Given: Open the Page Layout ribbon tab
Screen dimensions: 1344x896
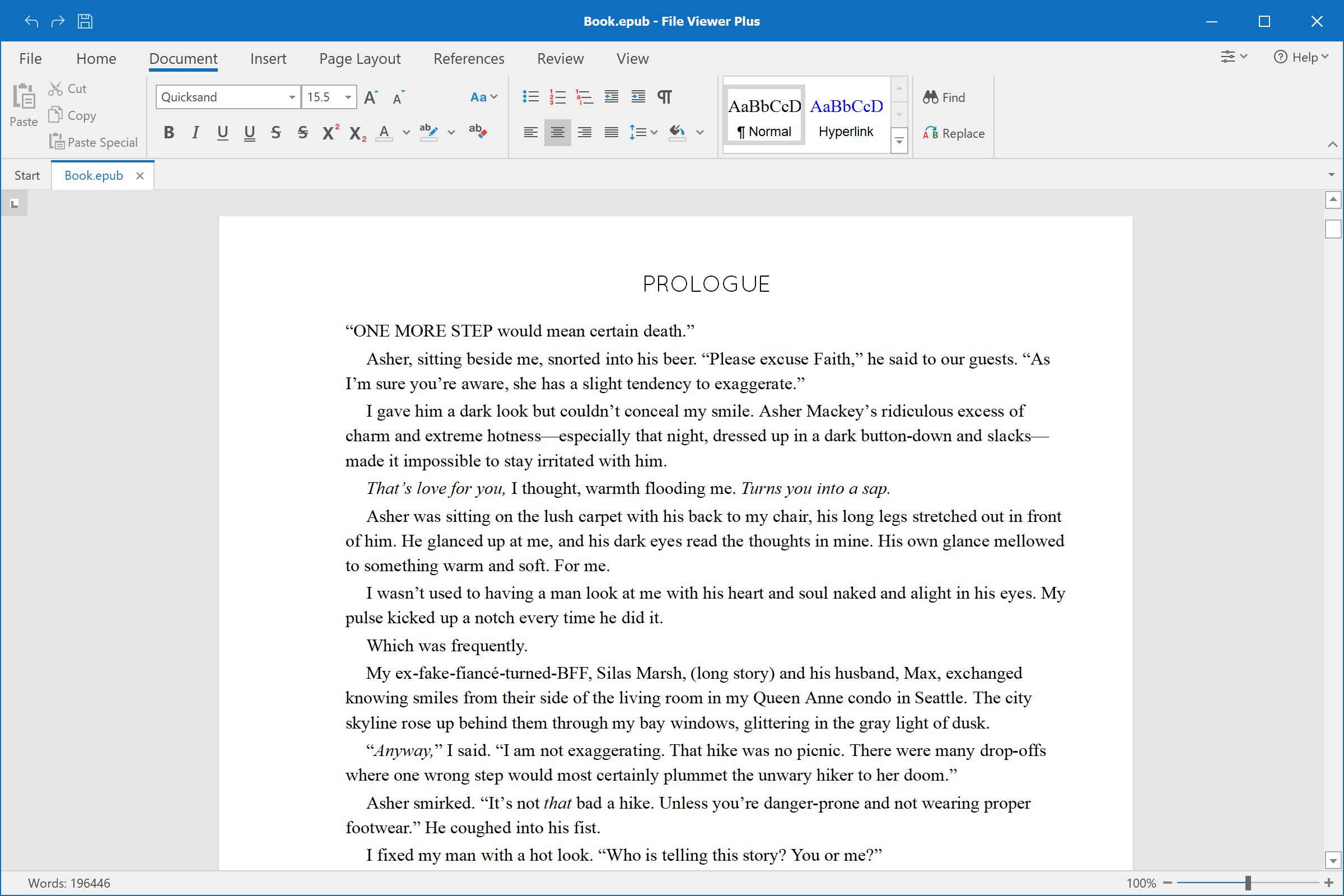Looking at the screenshot, I should tap(360, 59).
